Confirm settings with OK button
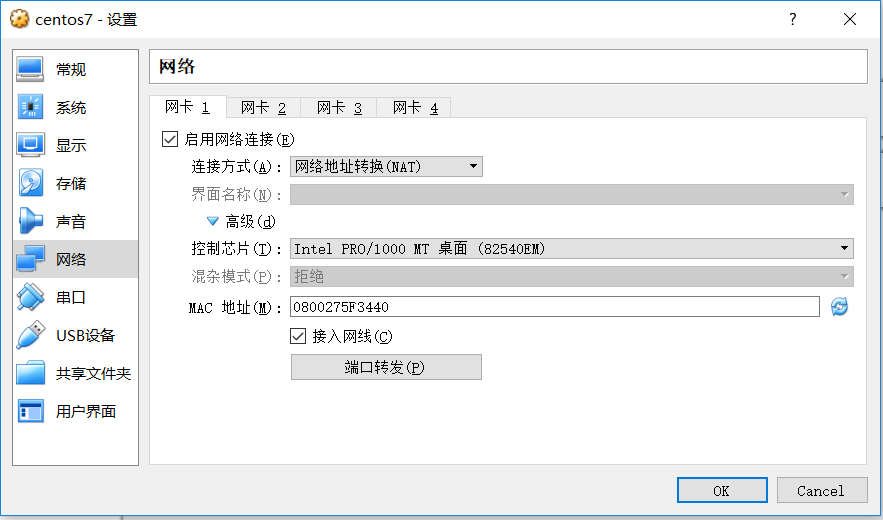The image size is (883, 520). pyautogui.click(x=722, y=490)
